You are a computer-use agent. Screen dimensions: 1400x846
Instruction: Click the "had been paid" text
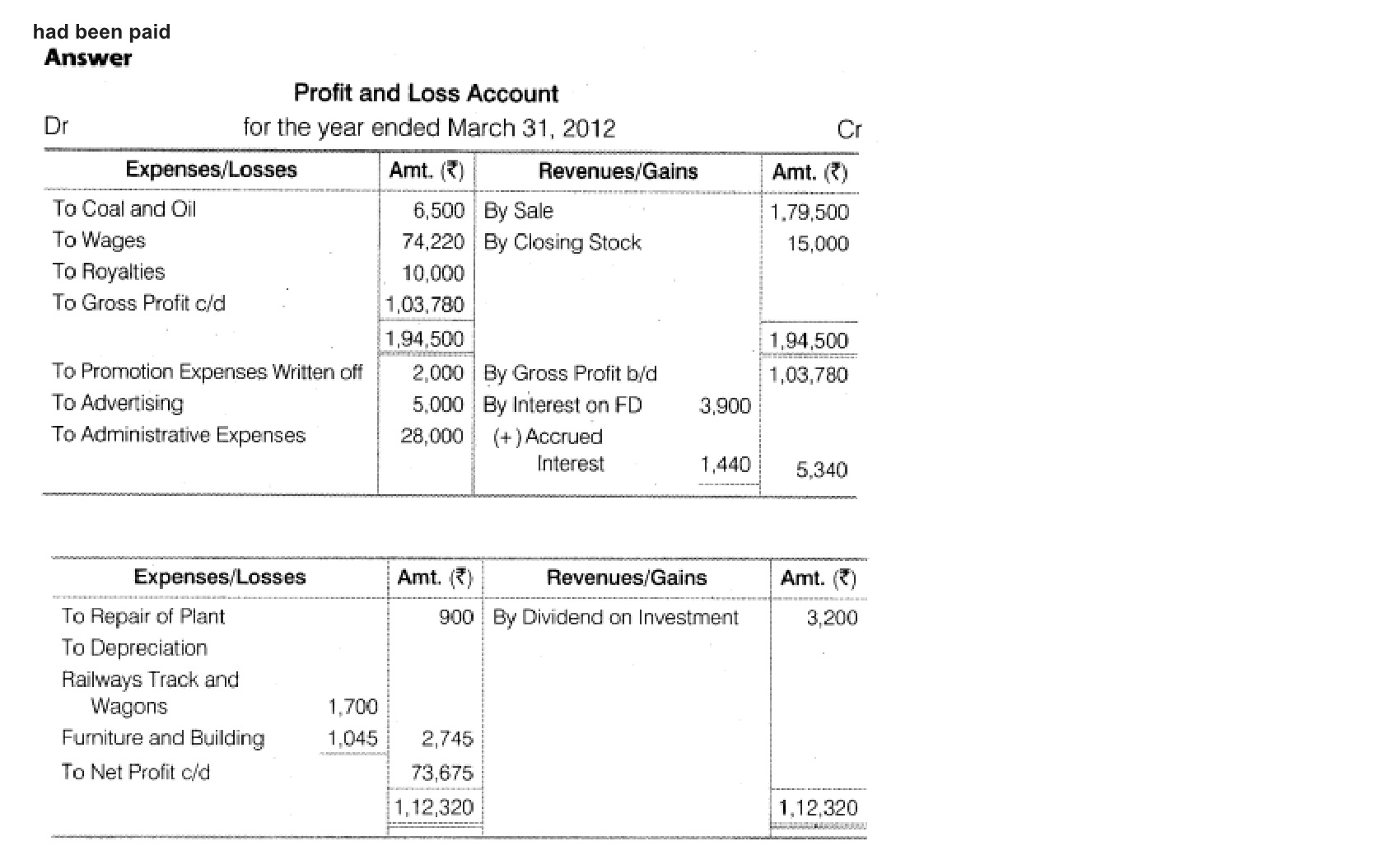tap(101, 32)
